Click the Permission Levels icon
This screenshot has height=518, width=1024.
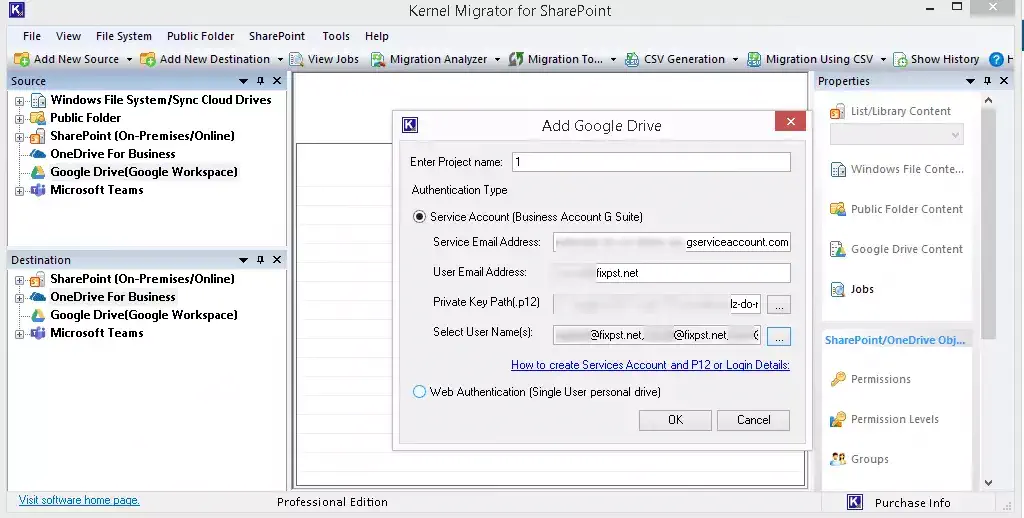837,419
